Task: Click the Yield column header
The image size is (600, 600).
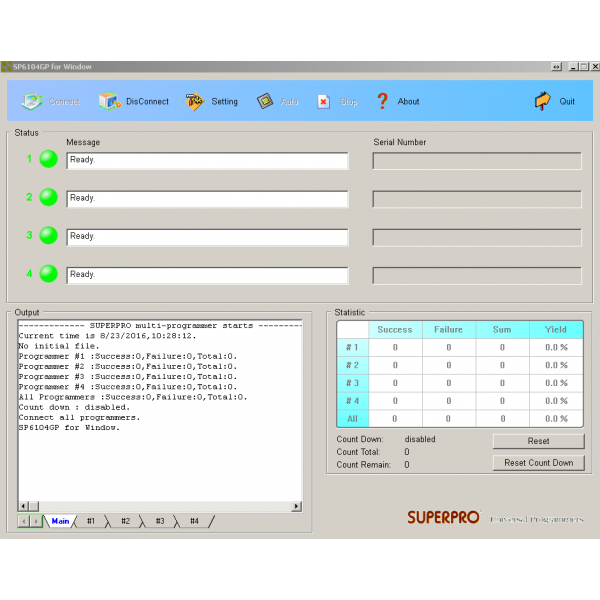Action: (x=555, y=329)
